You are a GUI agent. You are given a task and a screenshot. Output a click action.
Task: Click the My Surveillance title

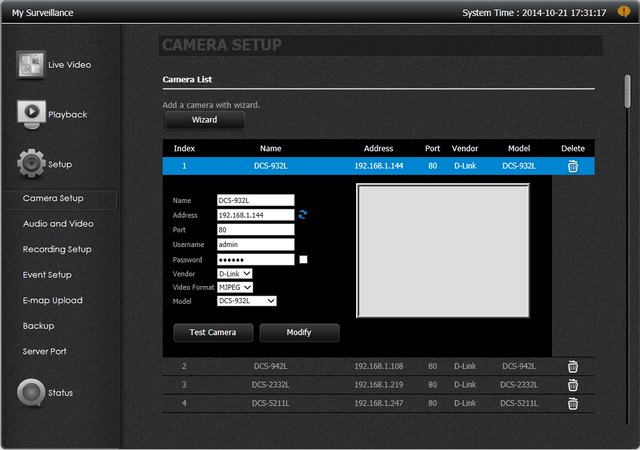point(42,13)
